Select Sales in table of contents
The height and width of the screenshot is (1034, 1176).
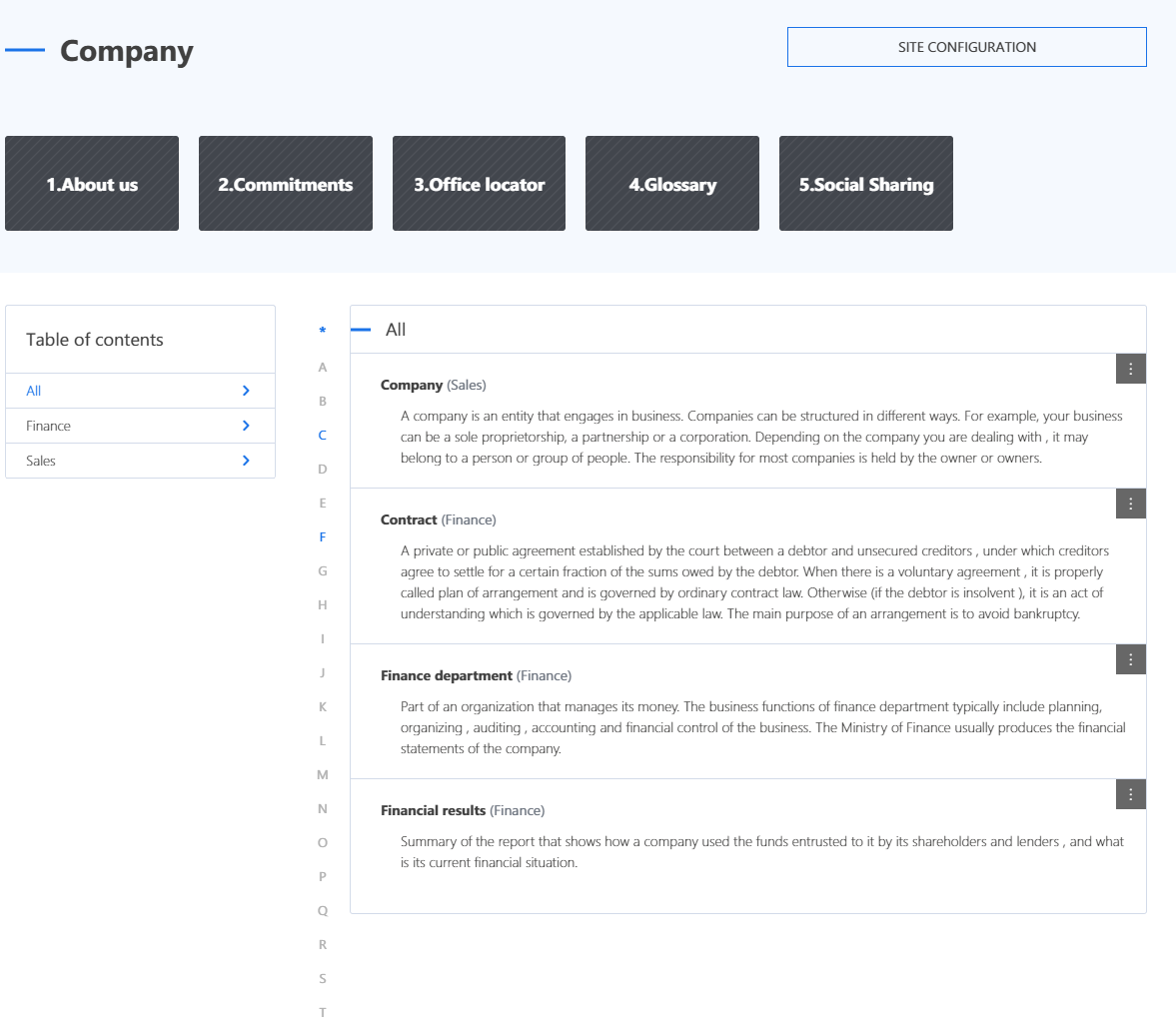pyautogui.click(x=140, y=461)
